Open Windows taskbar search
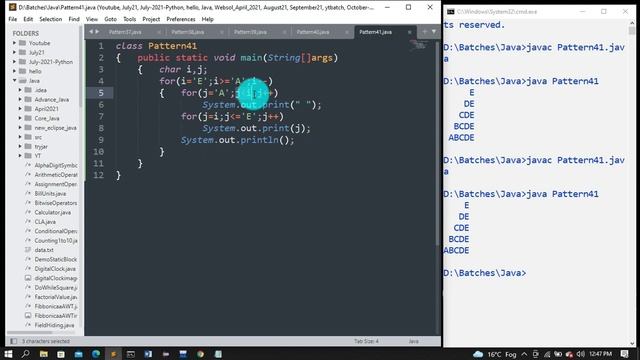The height and width of the screenshot is (360, 640). 26,354
